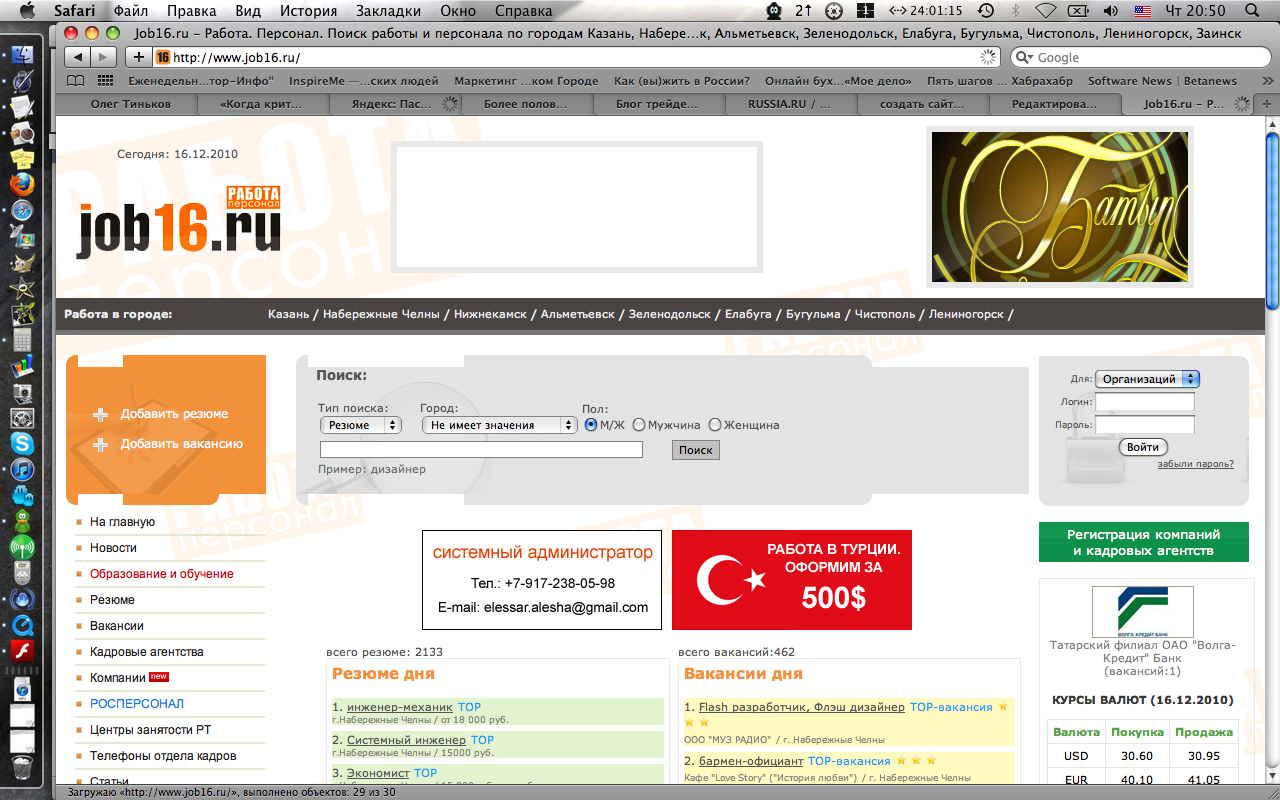
Task: Open the Организаций login type dropdown
Action: click(1147, 379)
